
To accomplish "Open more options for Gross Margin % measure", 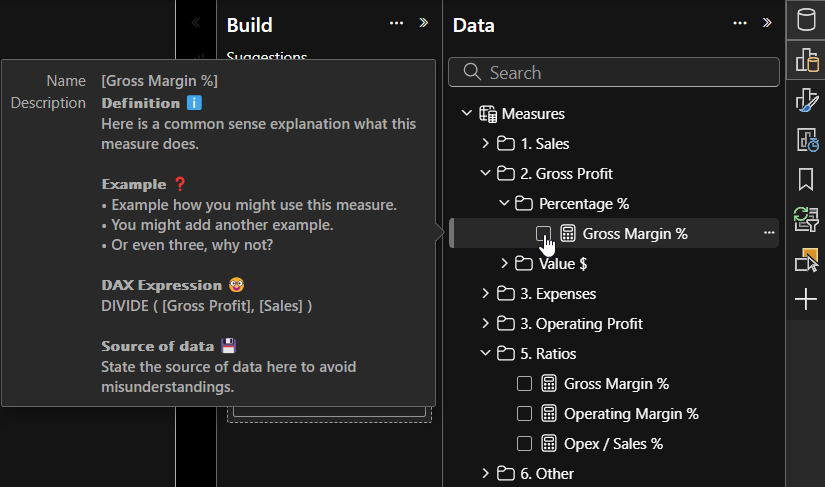I will [x=769, y=232].
